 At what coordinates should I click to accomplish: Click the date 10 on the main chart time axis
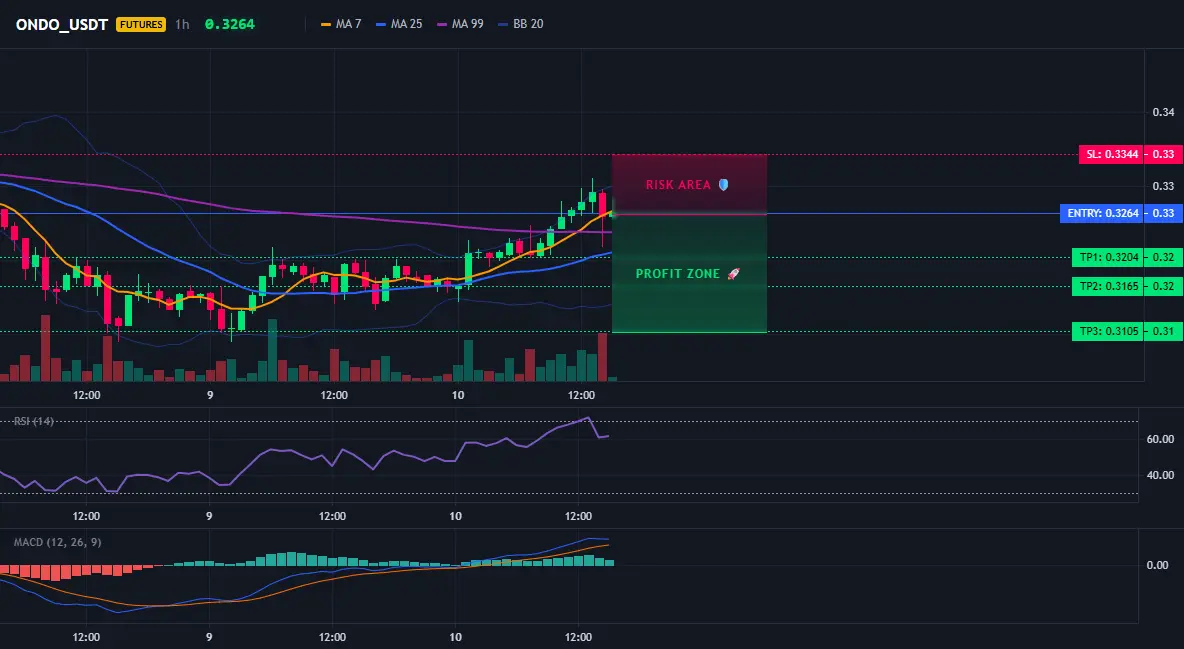pos(457,395)
